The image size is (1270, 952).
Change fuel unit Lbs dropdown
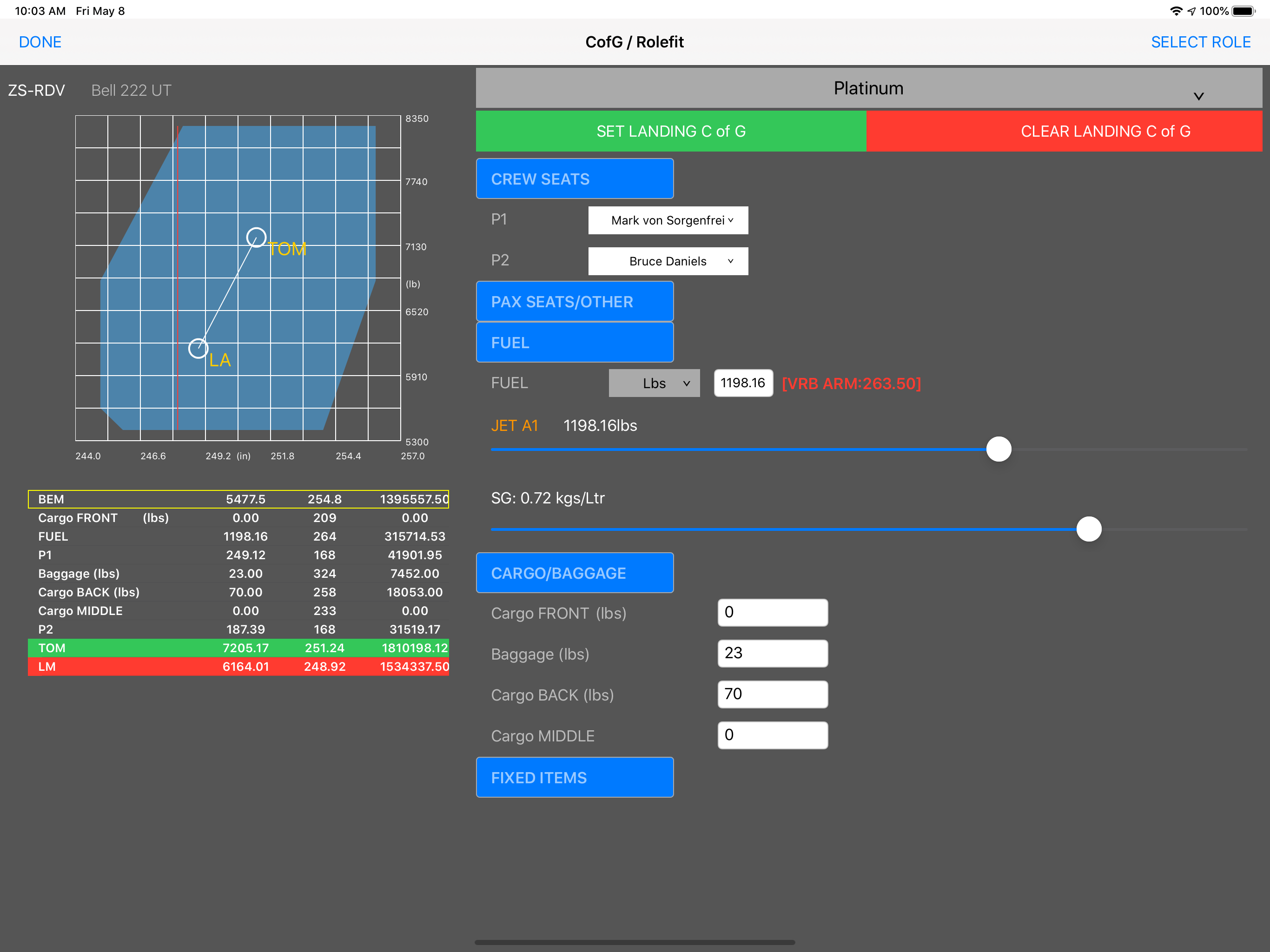654,383
